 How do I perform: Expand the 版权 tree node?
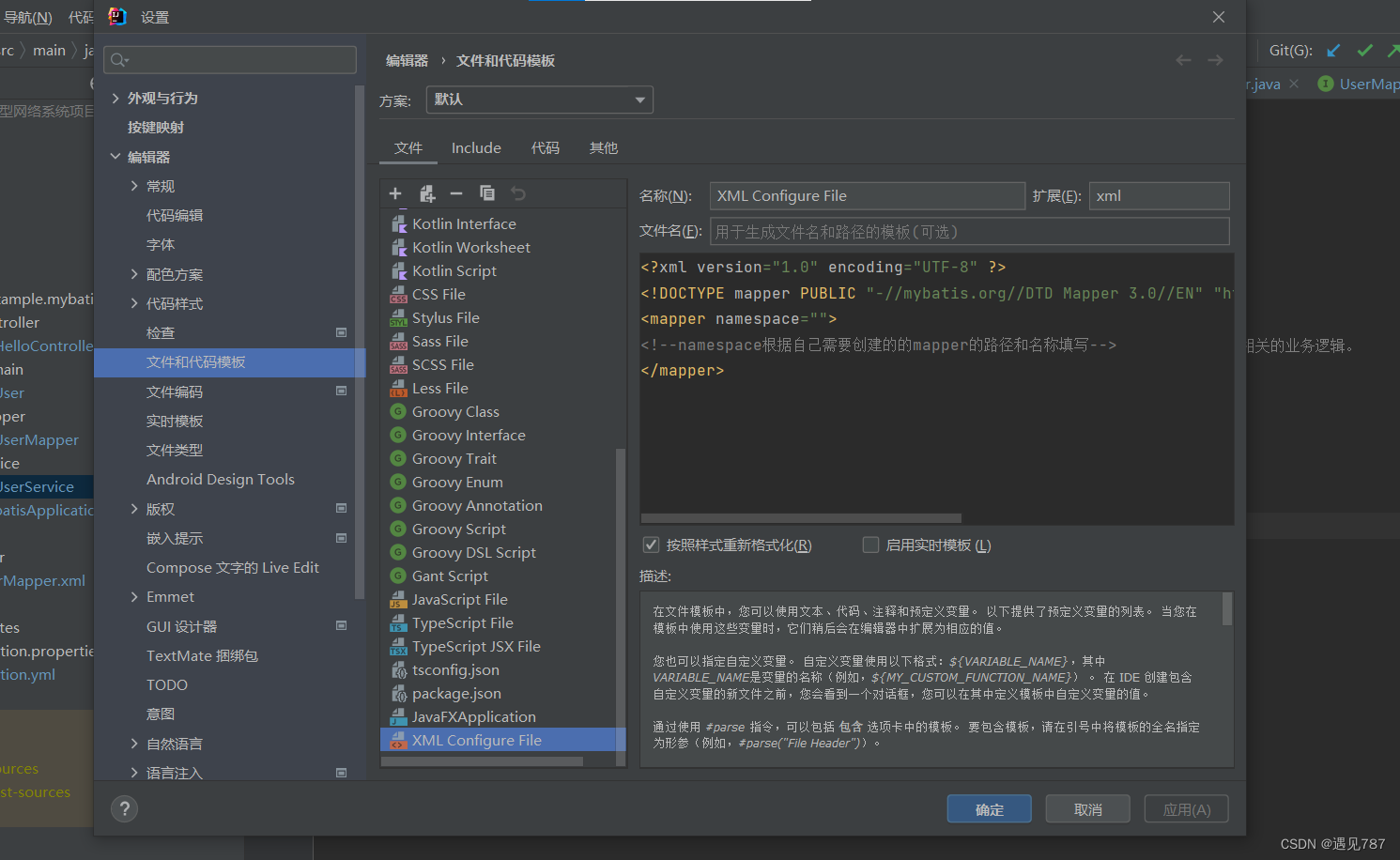click(x=134, y=509)
